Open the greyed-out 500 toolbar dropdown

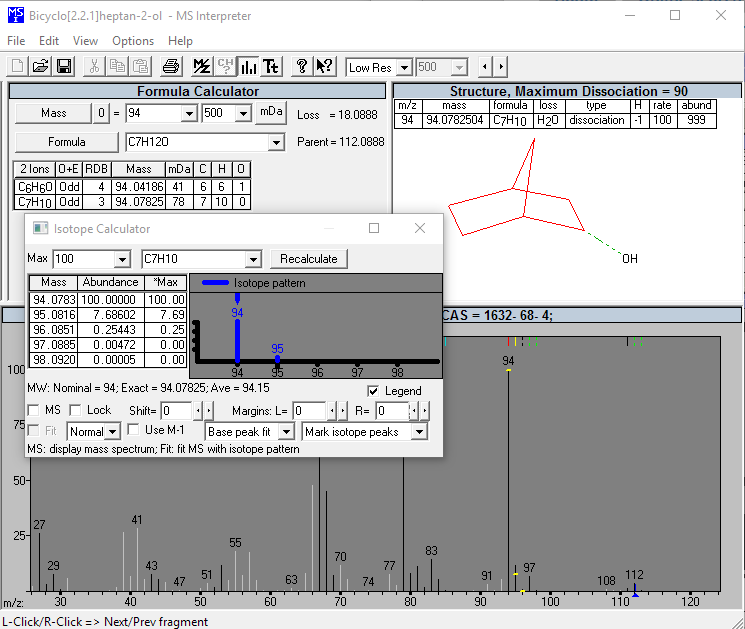[459, 67]
